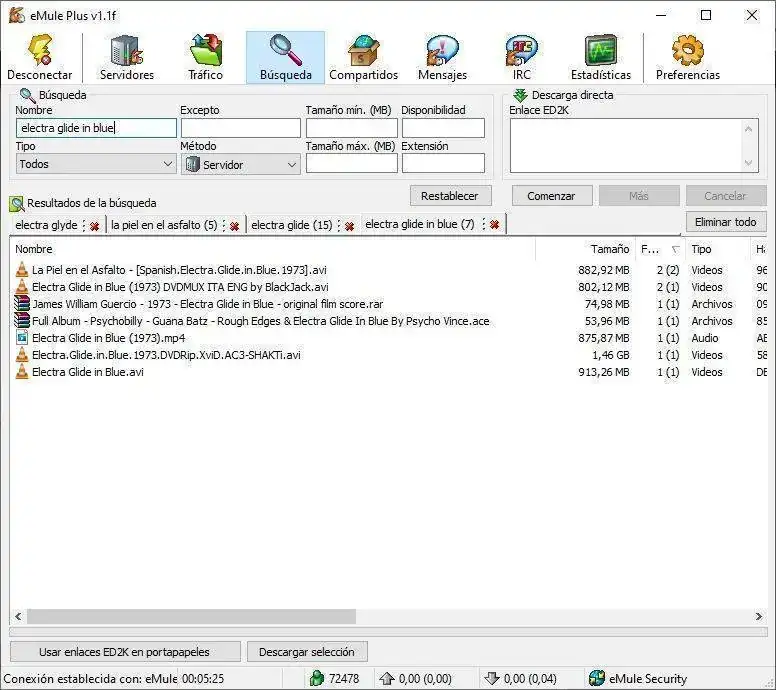
Task: Click the Restablecer button
Action: pos(450,196)
